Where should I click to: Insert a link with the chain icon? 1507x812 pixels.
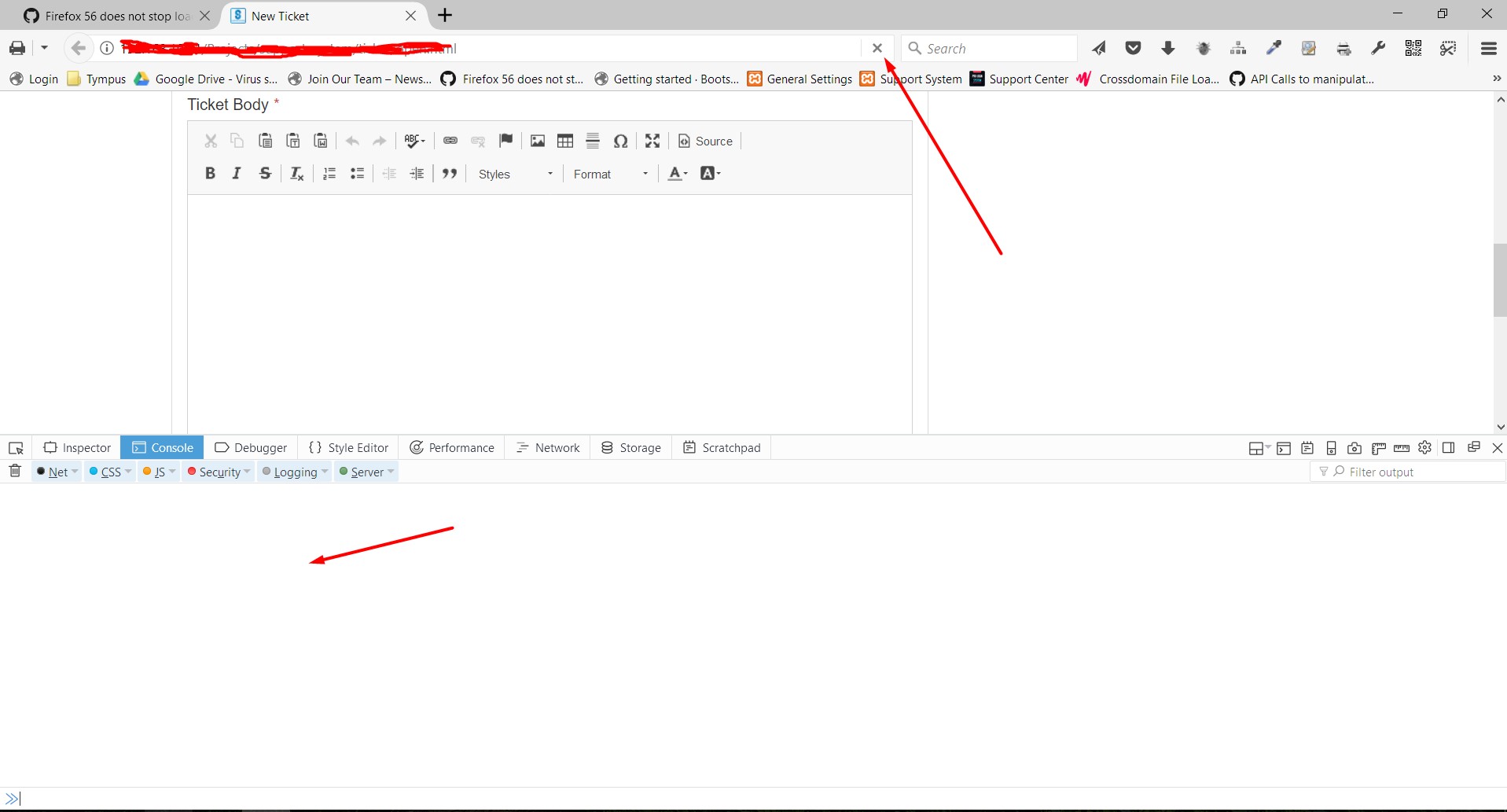coord(450,141)
